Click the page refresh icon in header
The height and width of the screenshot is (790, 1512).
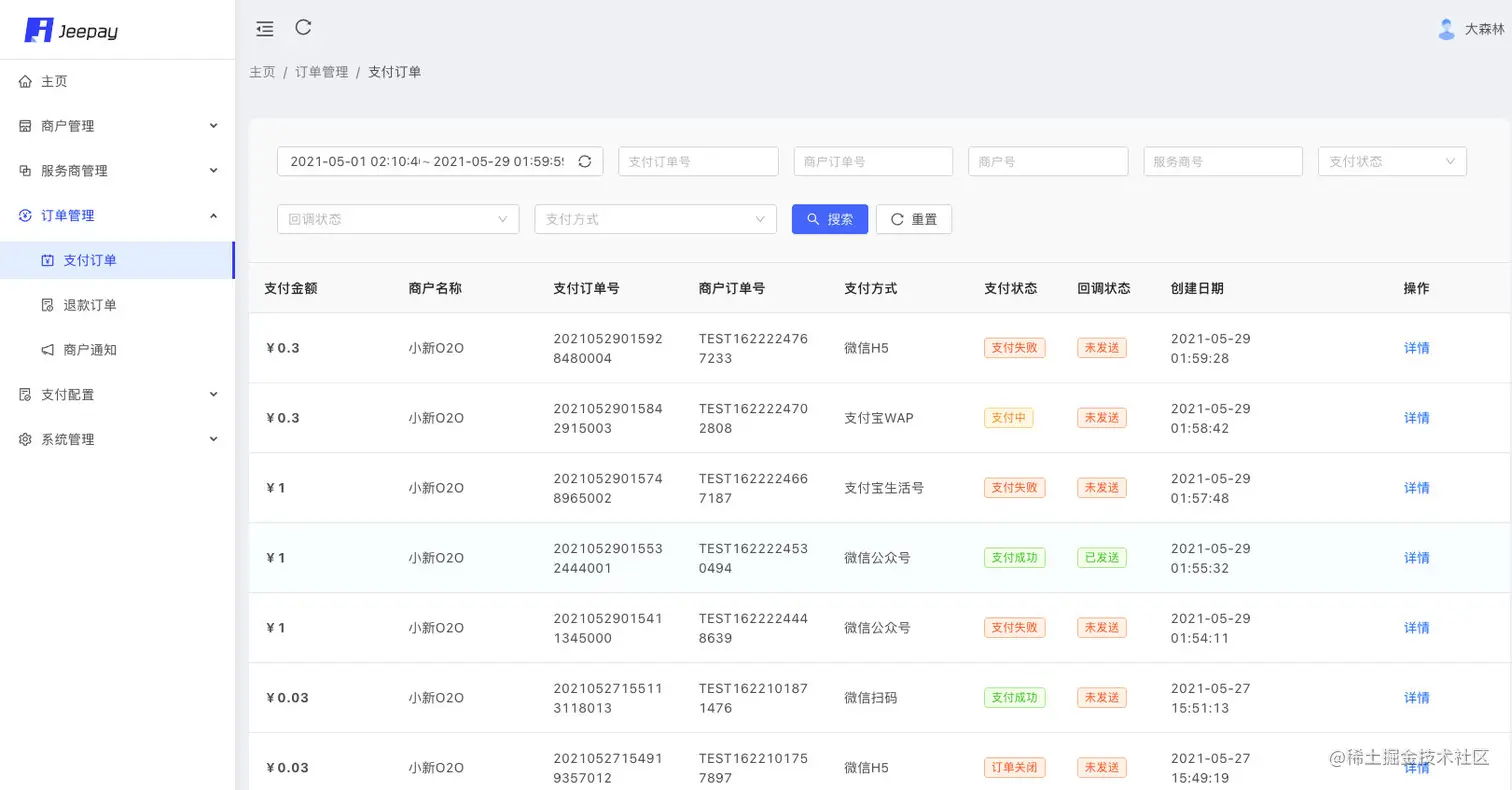click(303, 28)
